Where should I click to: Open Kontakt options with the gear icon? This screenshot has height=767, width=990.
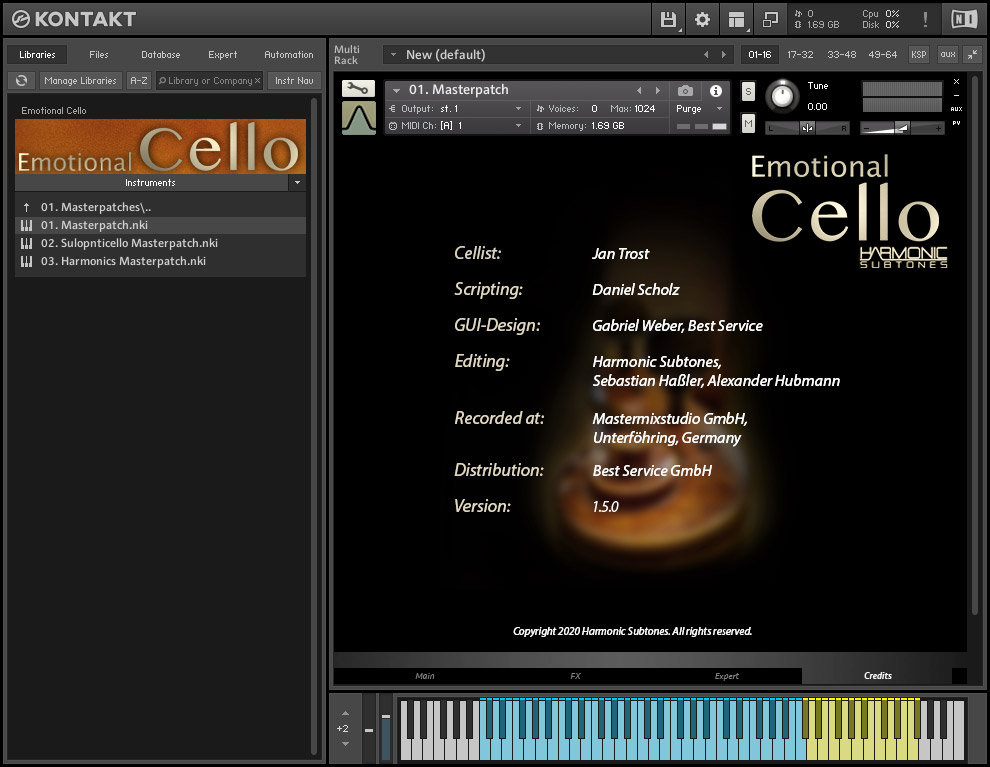702,19
